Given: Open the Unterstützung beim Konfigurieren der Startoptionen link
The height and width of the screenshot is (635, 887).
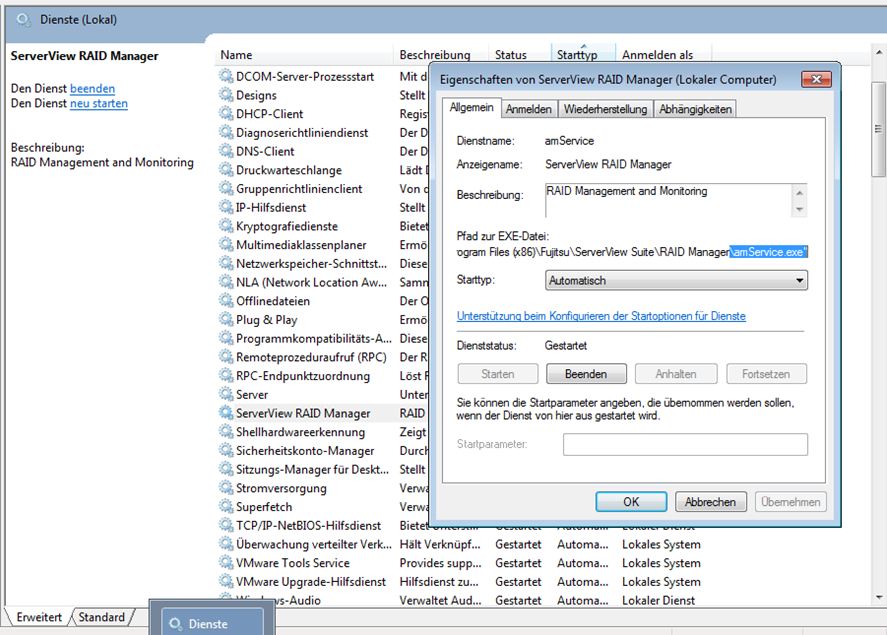Looking at the screenshot, I should [601, 316].
